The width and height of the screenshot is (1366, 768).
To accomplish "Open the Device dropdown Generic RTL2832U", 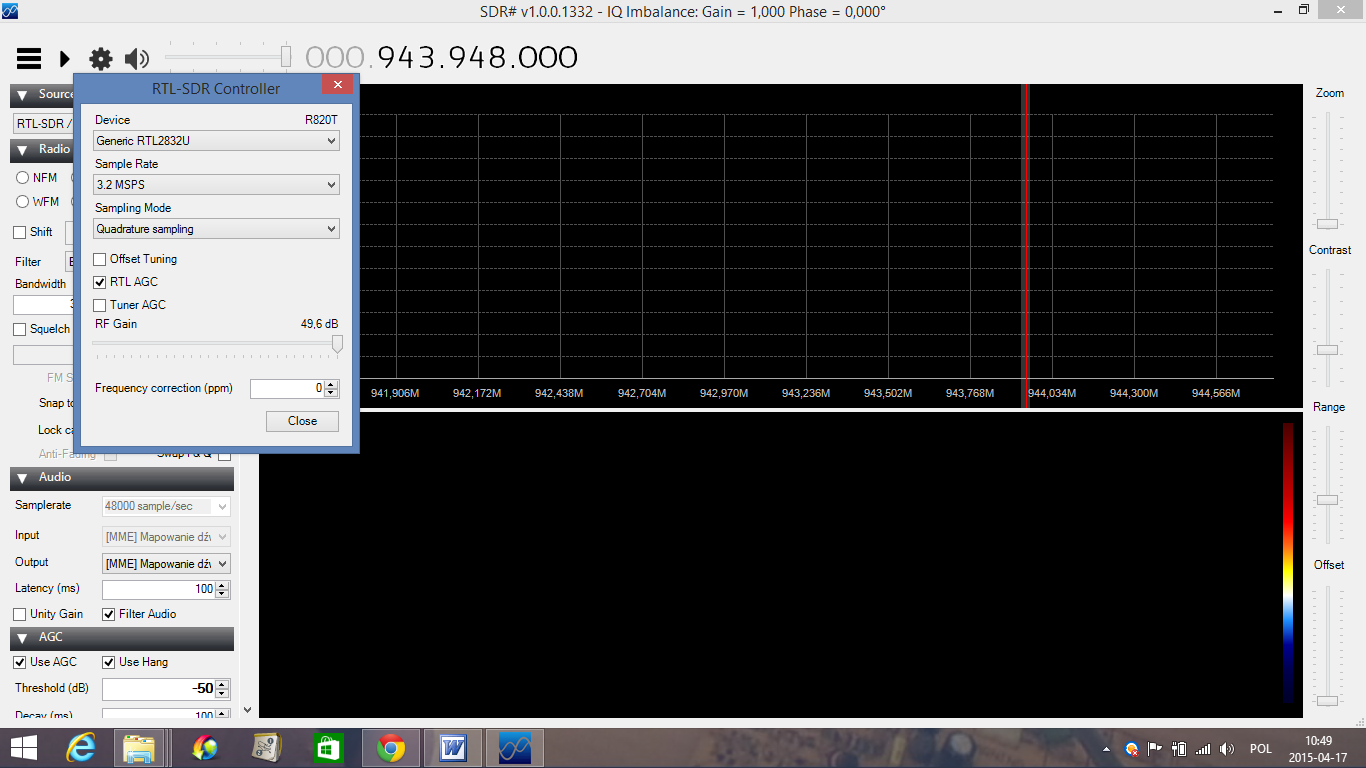I will [x=217, y=141].
